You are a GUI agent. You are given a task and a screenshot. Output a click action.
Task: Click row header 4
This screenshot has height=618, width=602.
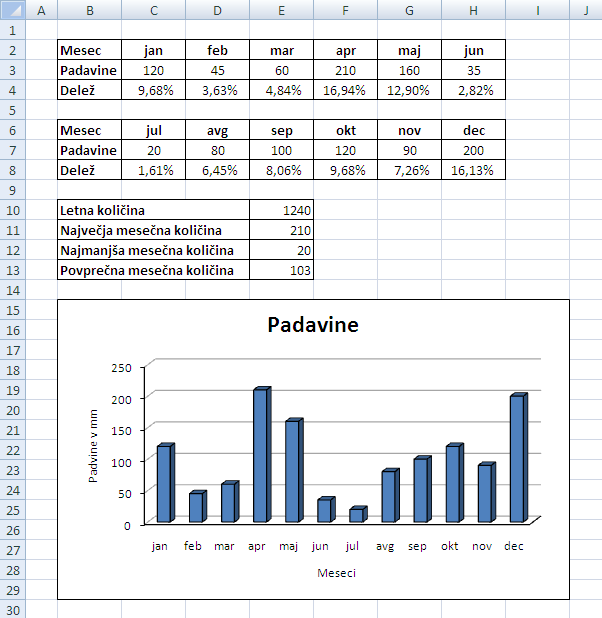tap(13, 90)
